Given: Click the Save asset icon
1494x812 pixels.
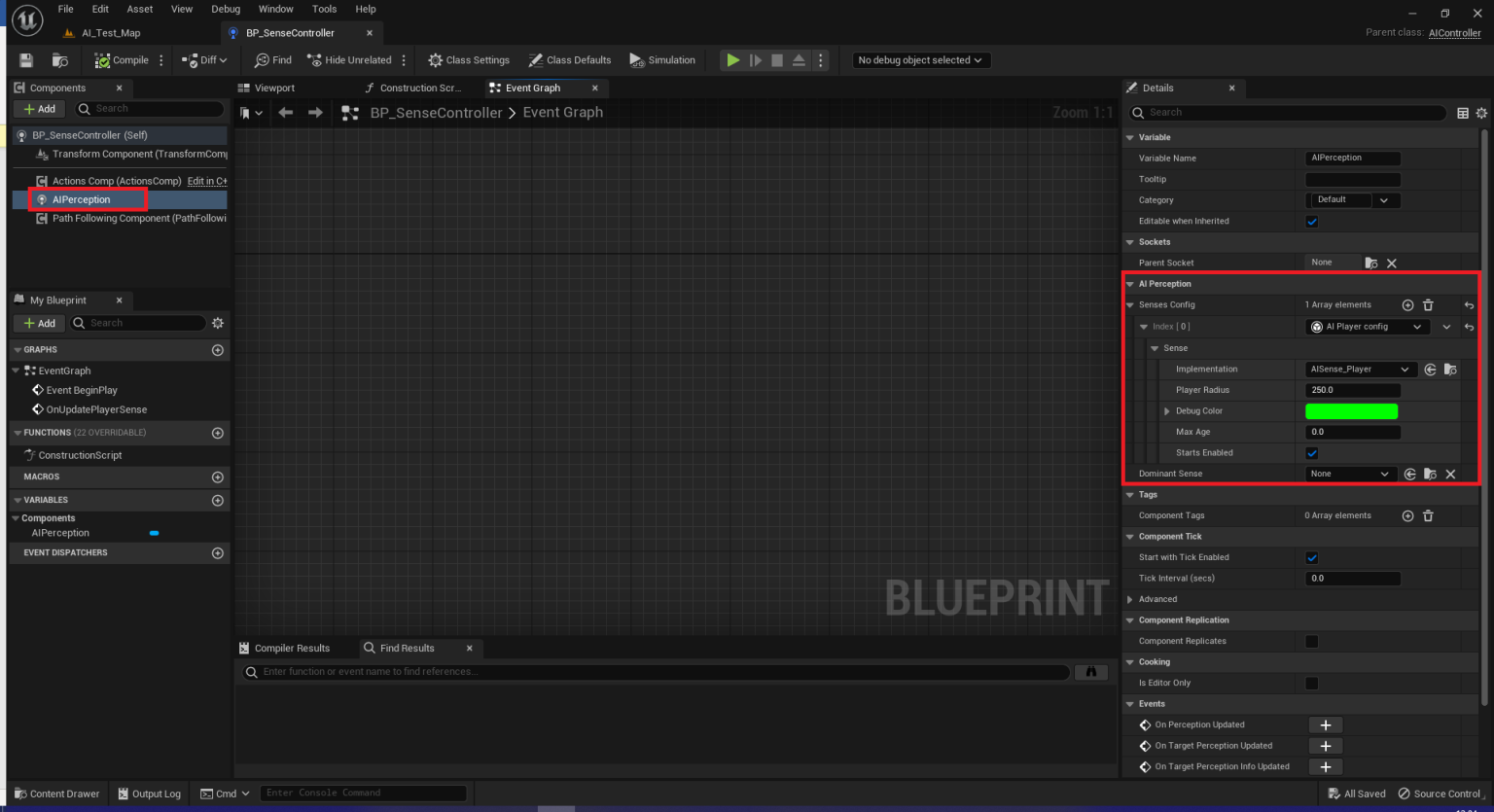Looking at the screenshot, I should (x=23, y=59).
